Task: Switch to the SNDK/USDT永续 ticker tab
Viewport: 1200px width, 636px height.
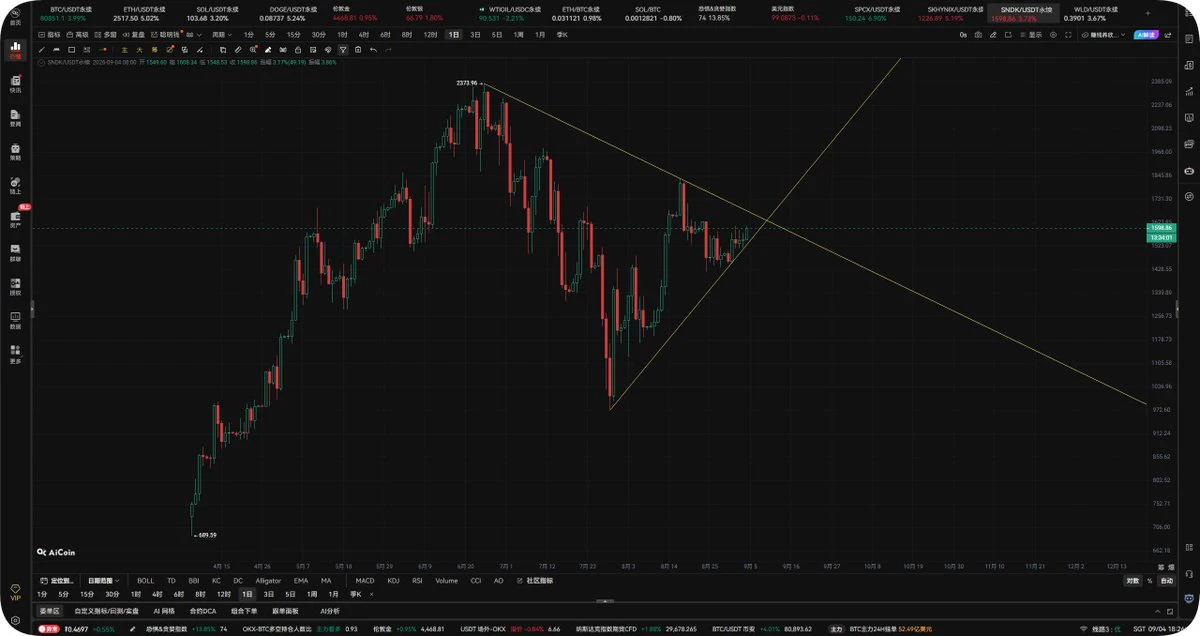Action: (x=1023, y=12)
